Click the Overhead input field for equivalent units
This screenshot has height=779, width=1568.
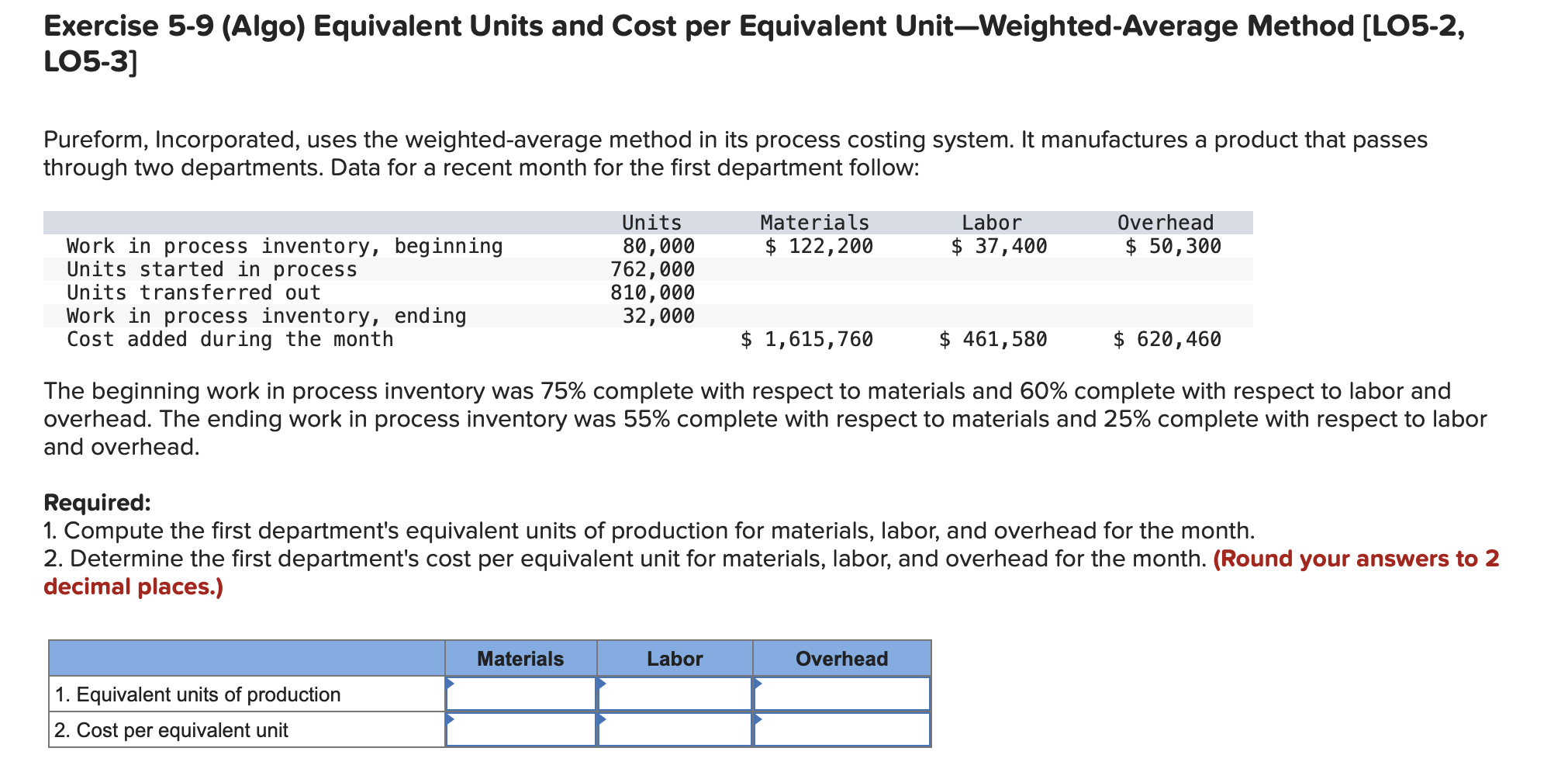tap(845, 694)
